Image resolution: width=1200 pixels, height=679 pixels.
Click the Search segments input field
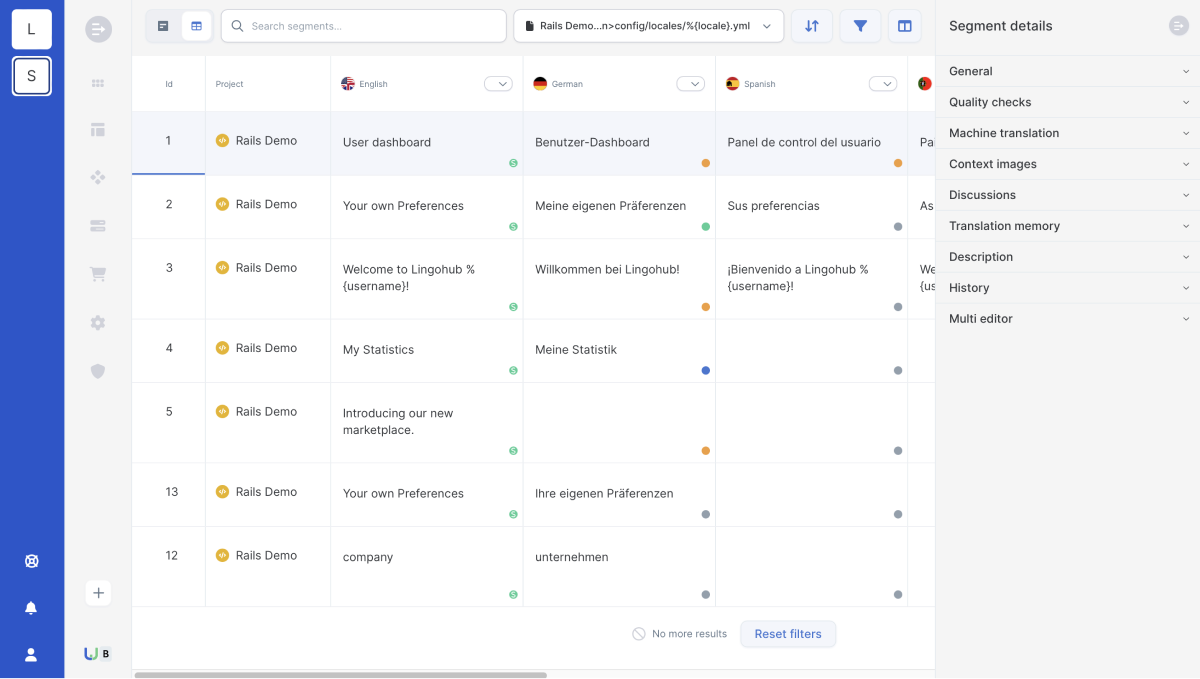point(364,26)
